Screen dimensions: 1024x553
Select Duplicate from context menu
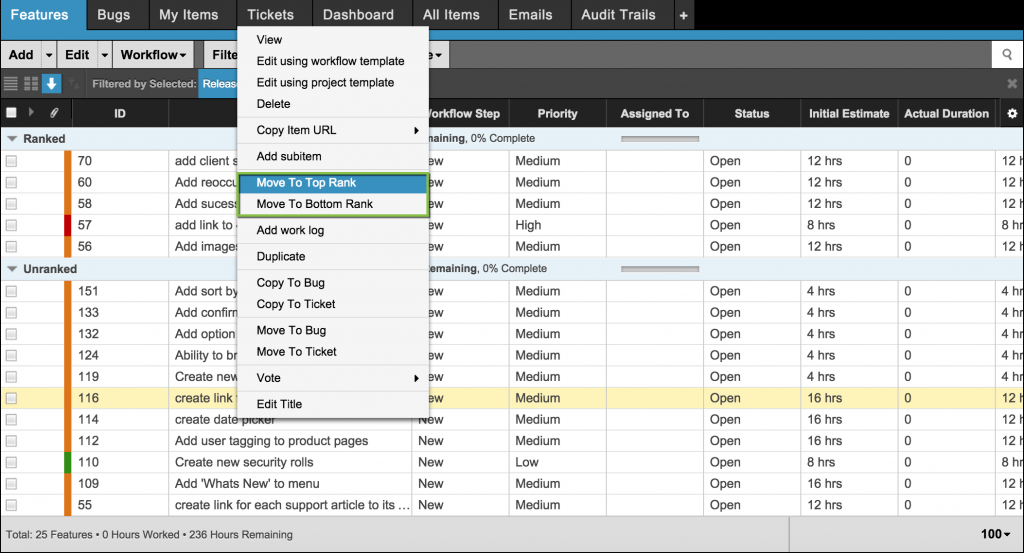332,257
